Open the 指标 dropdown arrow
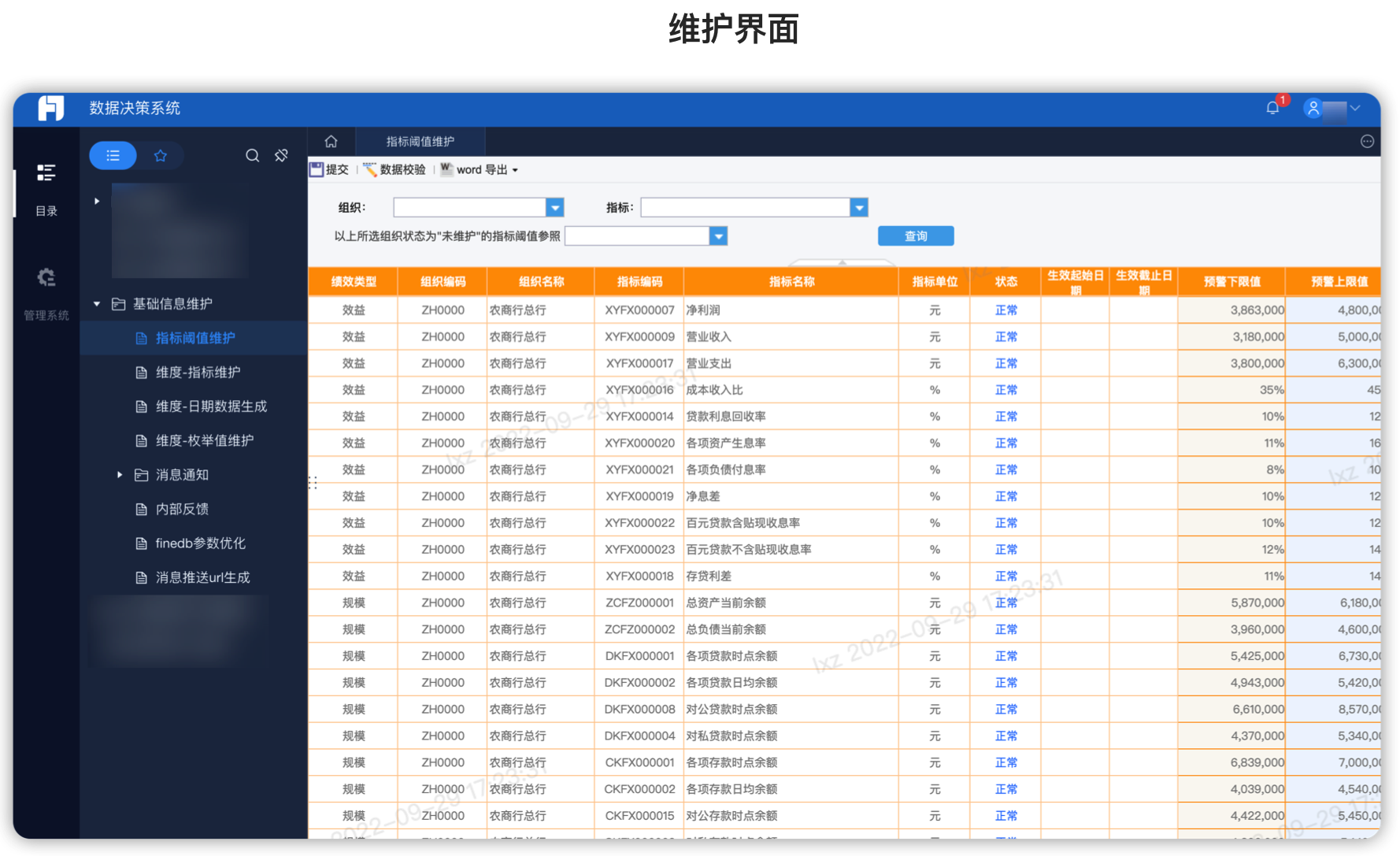1400x860 pixels. pyautogui.click(x=859, y=208)
